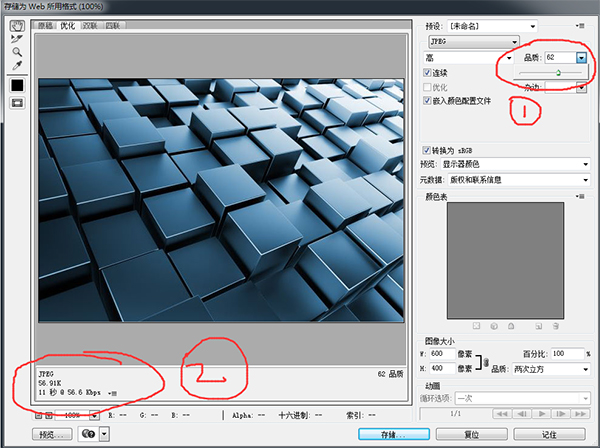Click the 复位 reset button

[472, 434]
